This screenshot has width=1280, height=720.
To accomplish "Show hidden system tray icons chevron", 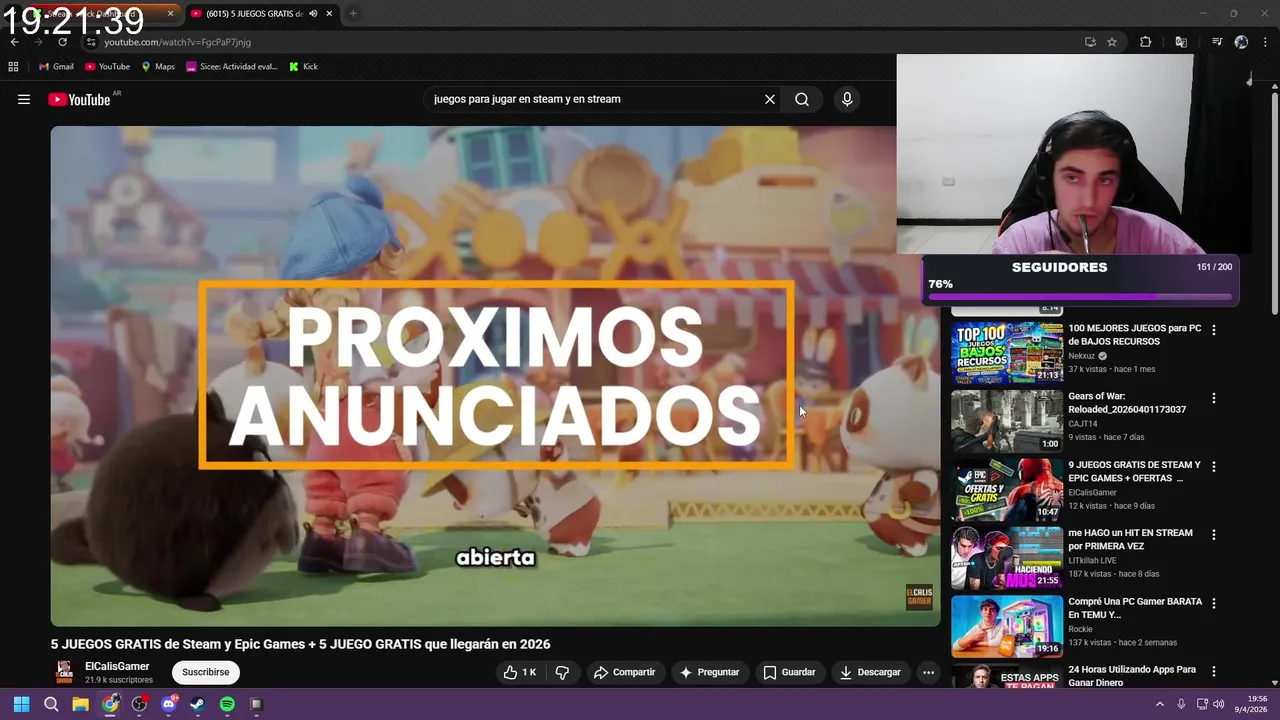I will tap(1160, 704).
